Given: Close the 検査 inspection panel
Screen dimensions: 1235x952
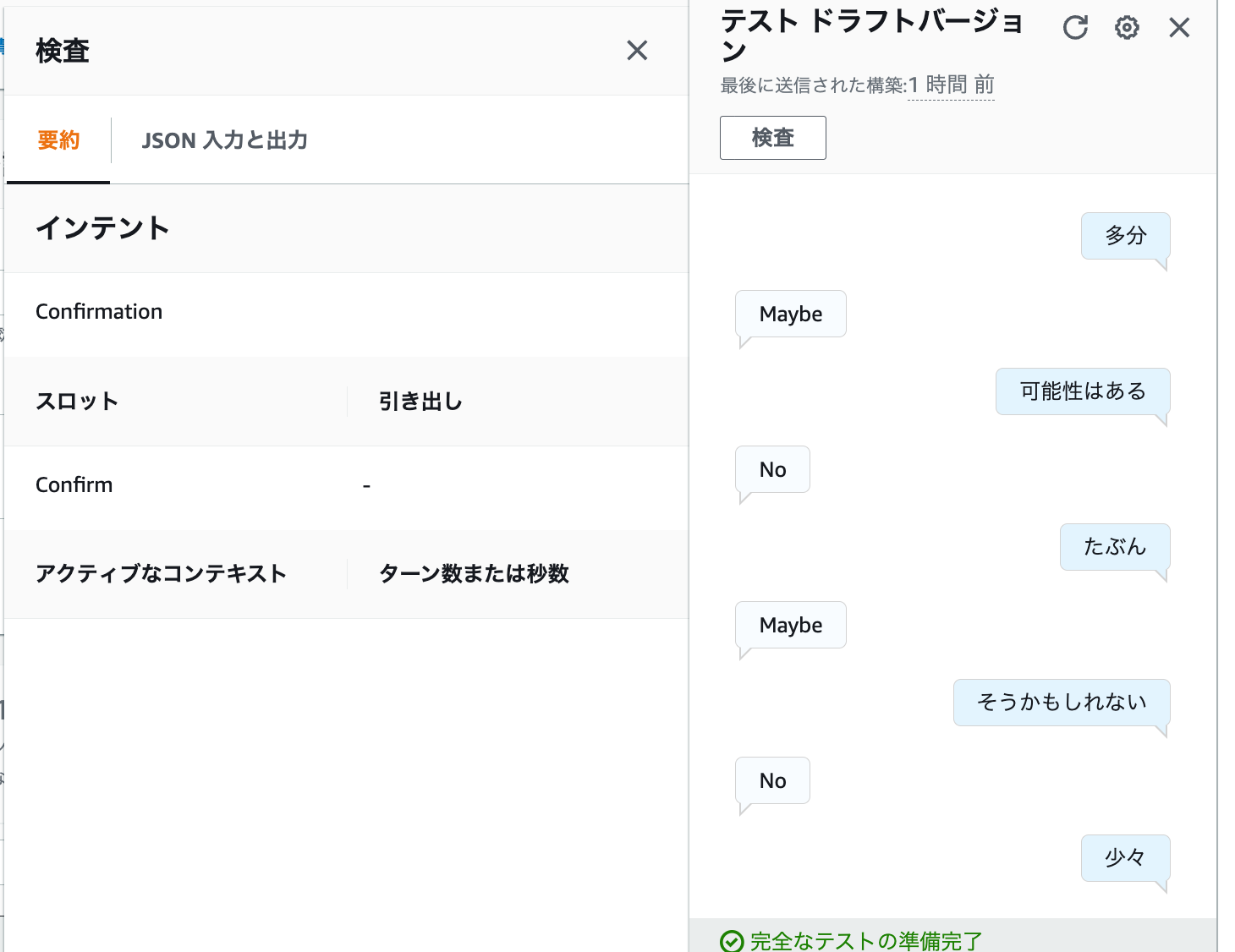Looking at the screenshot, I should coord(637,51).
